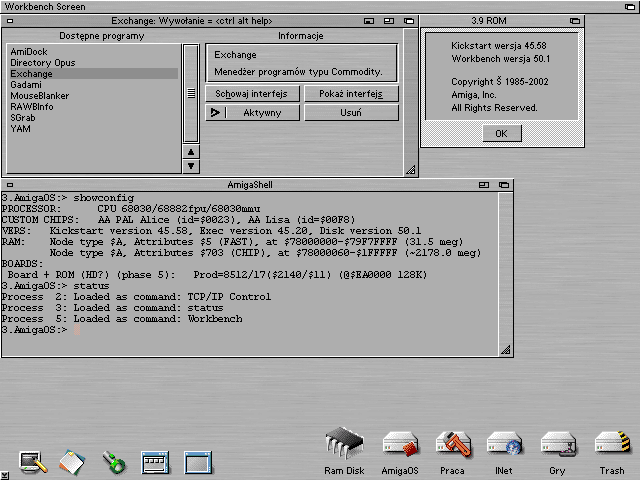Click program list scroll up arrow
Viewport: 640px width, 480px height.
pos(191,152)
